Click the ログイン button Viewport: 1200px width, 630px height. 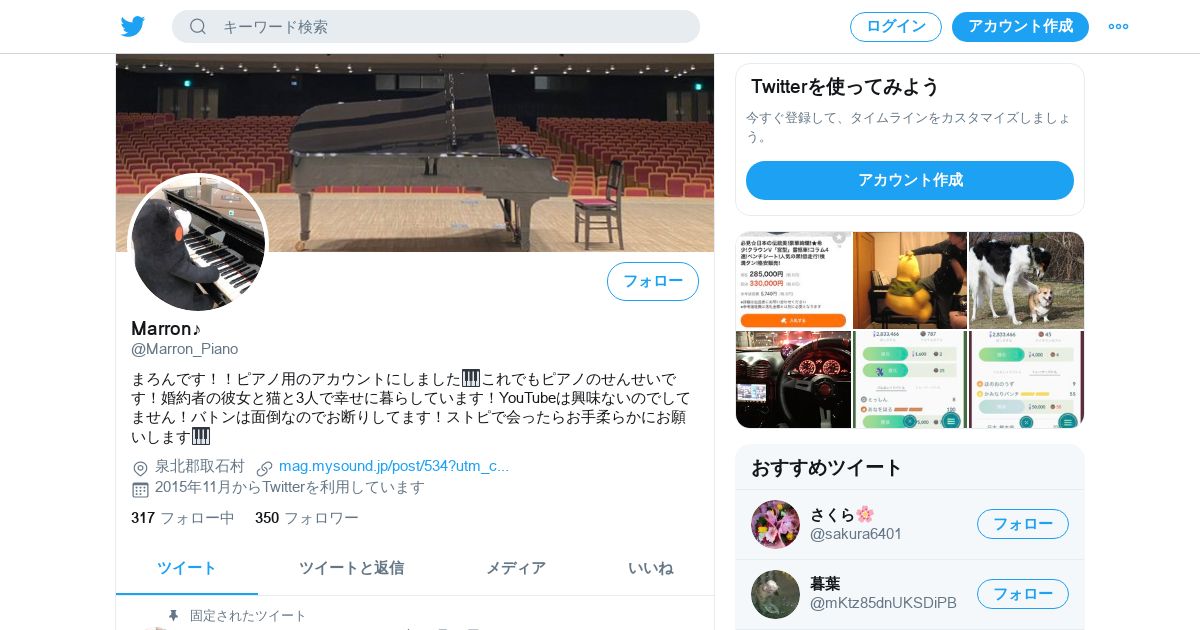tap(896, 27)
